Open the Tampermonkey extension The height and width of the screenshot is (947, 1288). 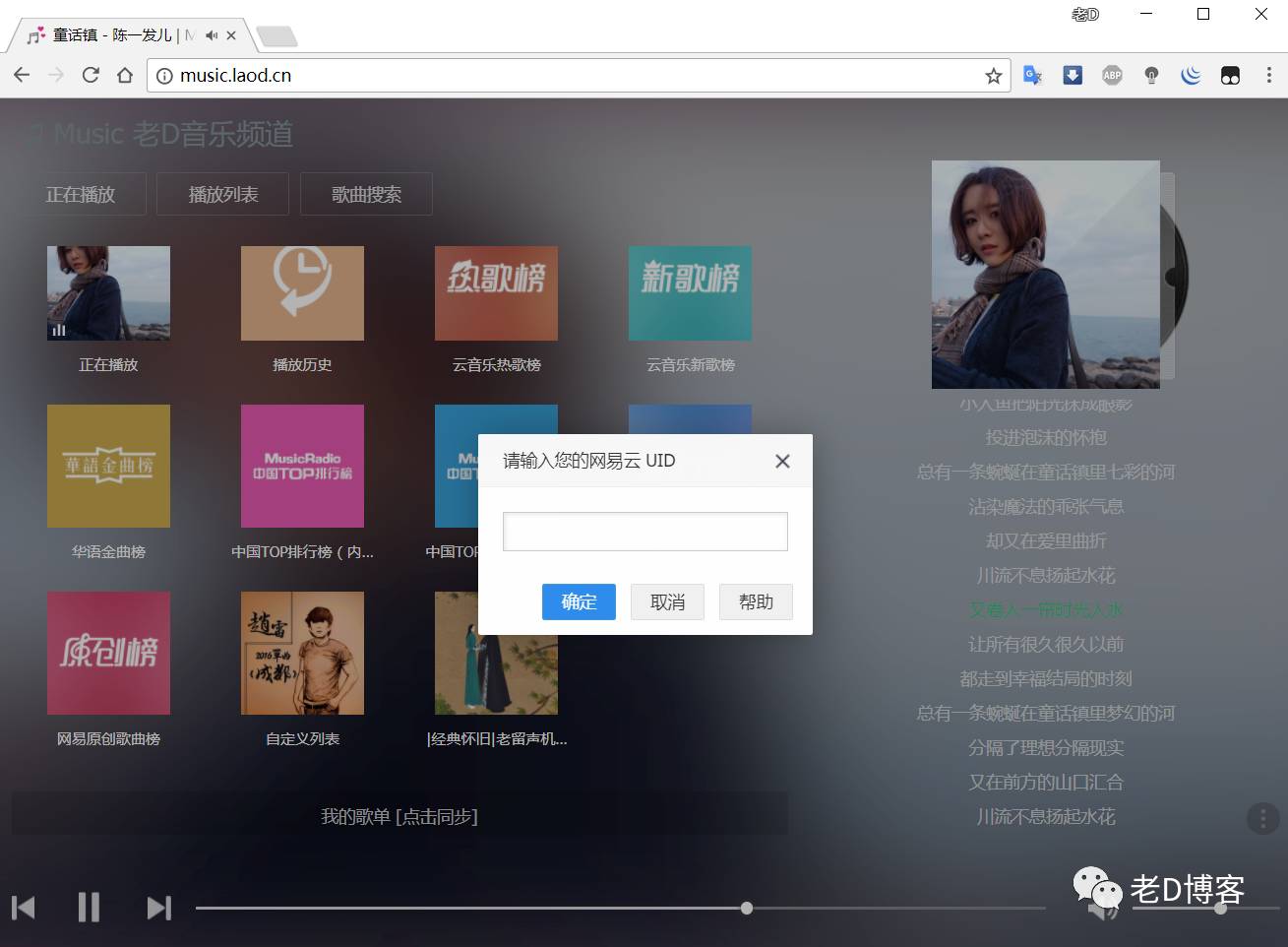(x=1230, y=75)
